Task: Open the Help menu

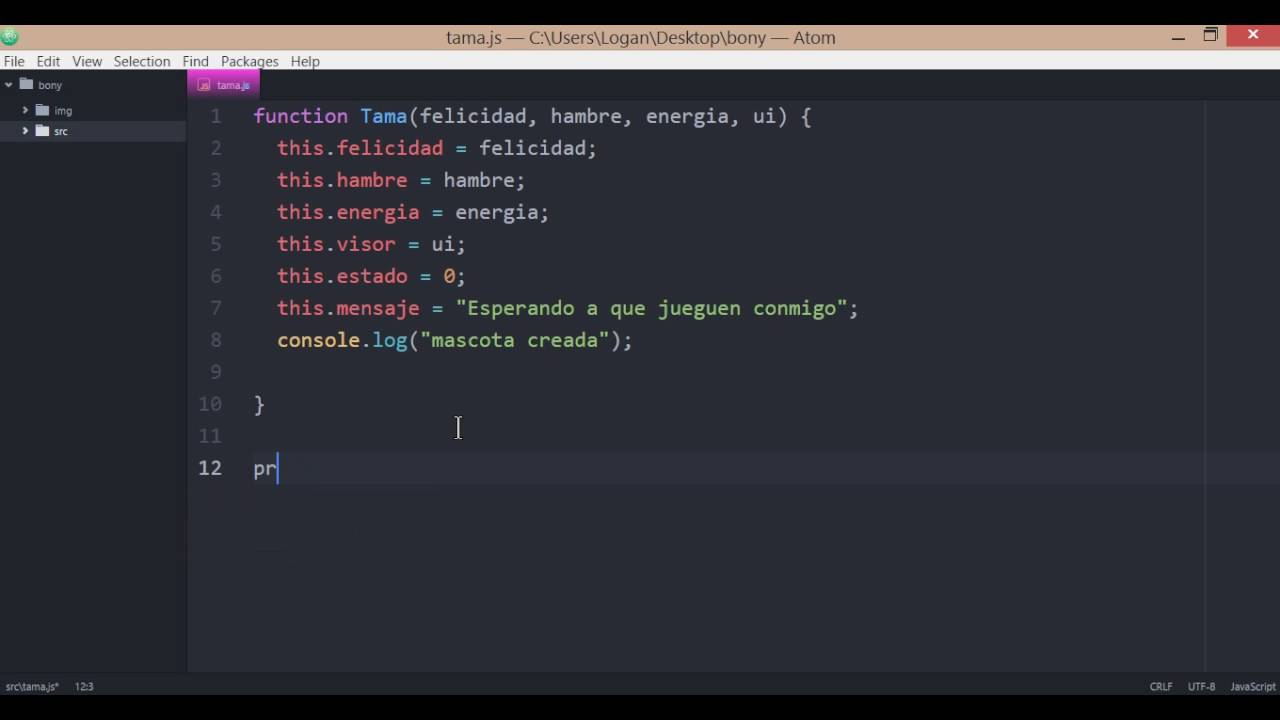Action: coord(305,61)
